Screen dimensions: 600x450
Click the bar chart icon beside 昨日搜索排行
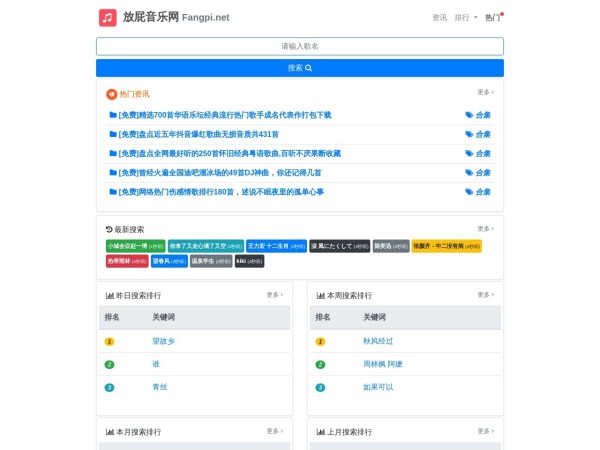[110, 296]
